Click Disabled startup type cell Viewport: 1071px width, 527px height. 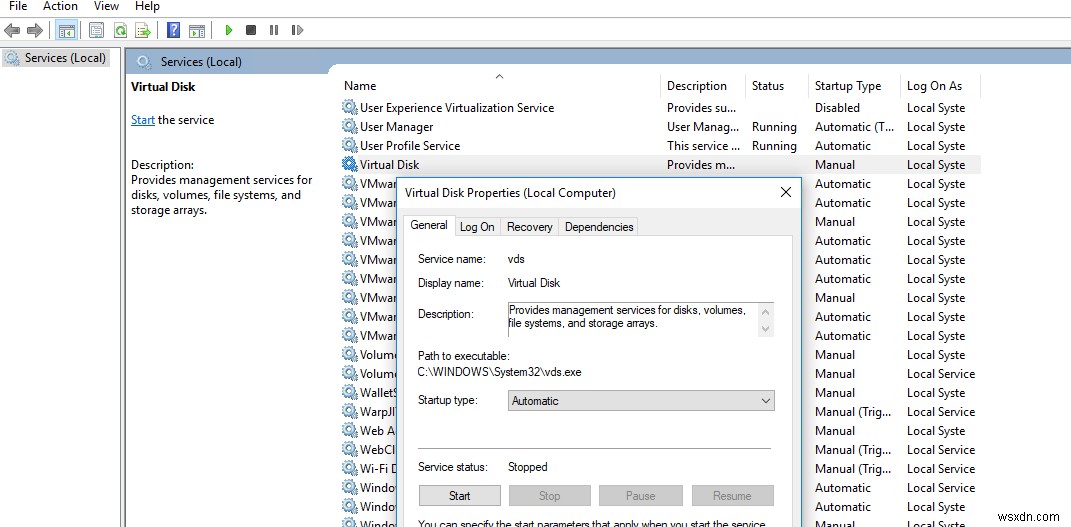pos(837,107)
